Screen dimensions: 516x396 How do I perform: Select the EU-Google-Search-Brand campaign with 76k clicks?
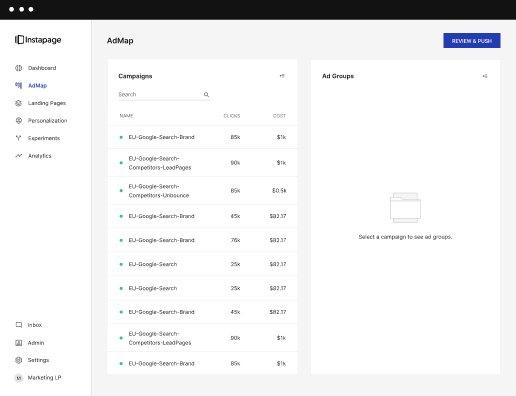pyautogui.click(x=202, y=240)
